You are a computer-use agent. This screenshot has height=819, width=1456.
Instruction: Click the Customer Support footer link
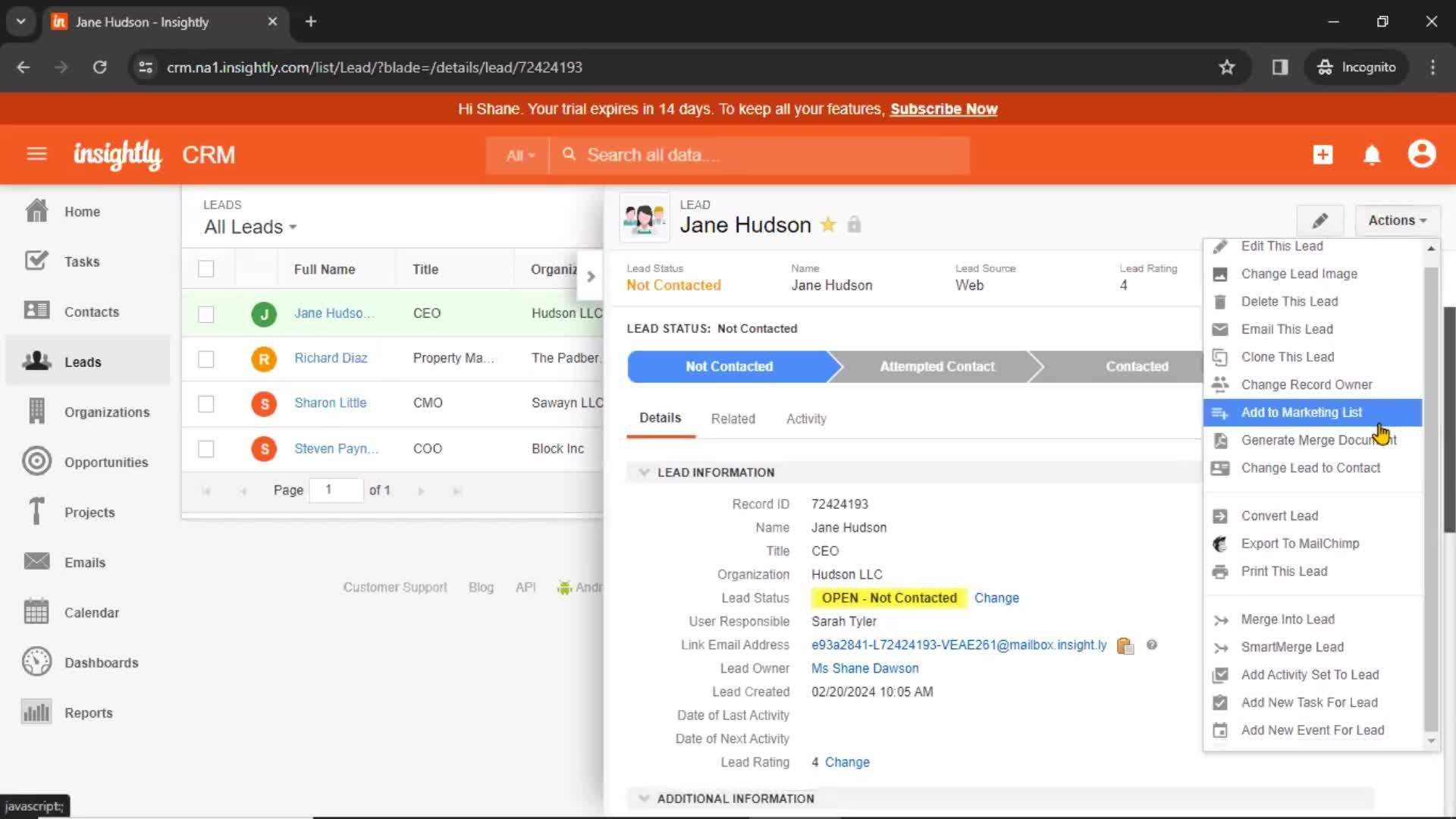[395, 587]
